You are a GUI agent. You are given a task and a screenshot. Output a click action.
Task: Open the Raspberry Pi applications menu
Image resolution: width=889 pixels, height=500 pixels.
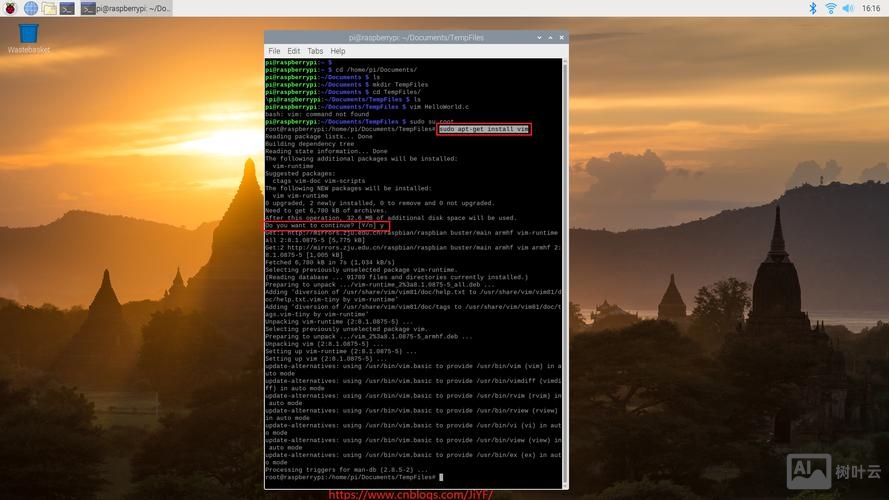coord(10,8)
